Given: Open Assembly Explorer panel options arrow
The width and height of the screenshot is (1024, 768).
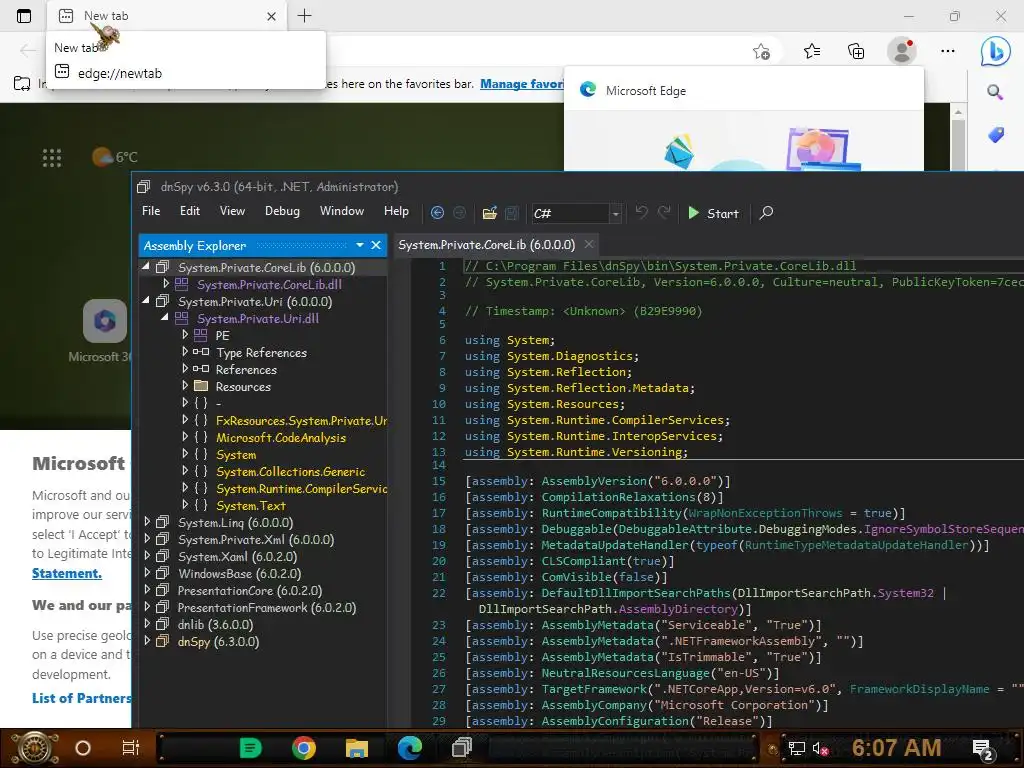Looking at the screenshot, I should [x=360, y=246].
